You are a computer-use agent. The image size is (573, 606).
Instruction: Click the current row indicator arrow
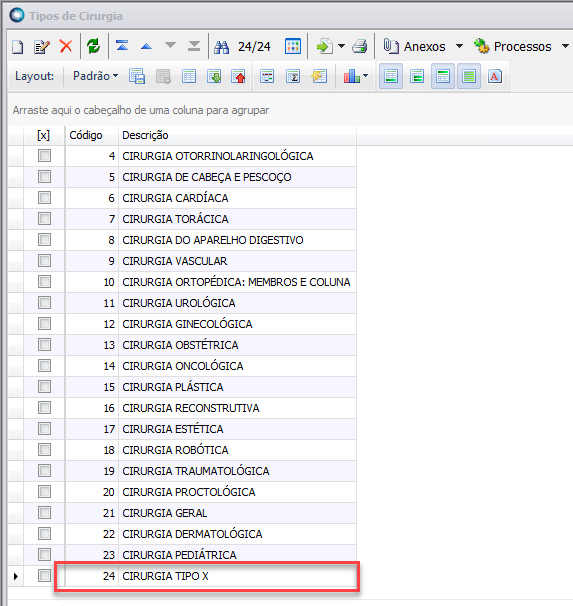(15, 576)
